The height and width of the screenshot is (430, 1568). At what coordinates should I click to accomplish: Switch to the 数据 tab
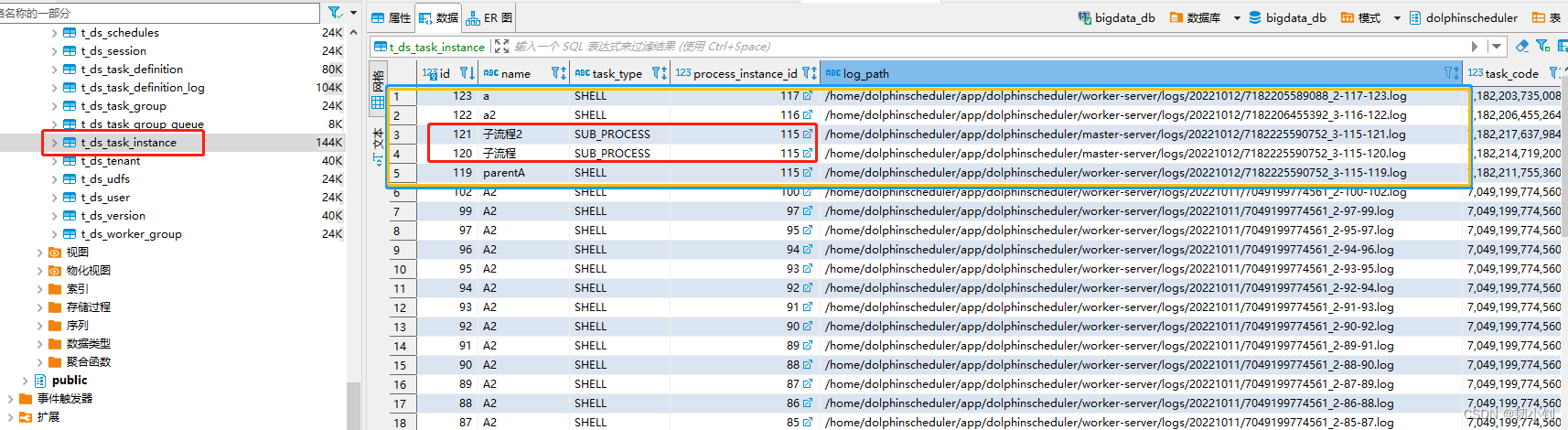tap(438, 17)
